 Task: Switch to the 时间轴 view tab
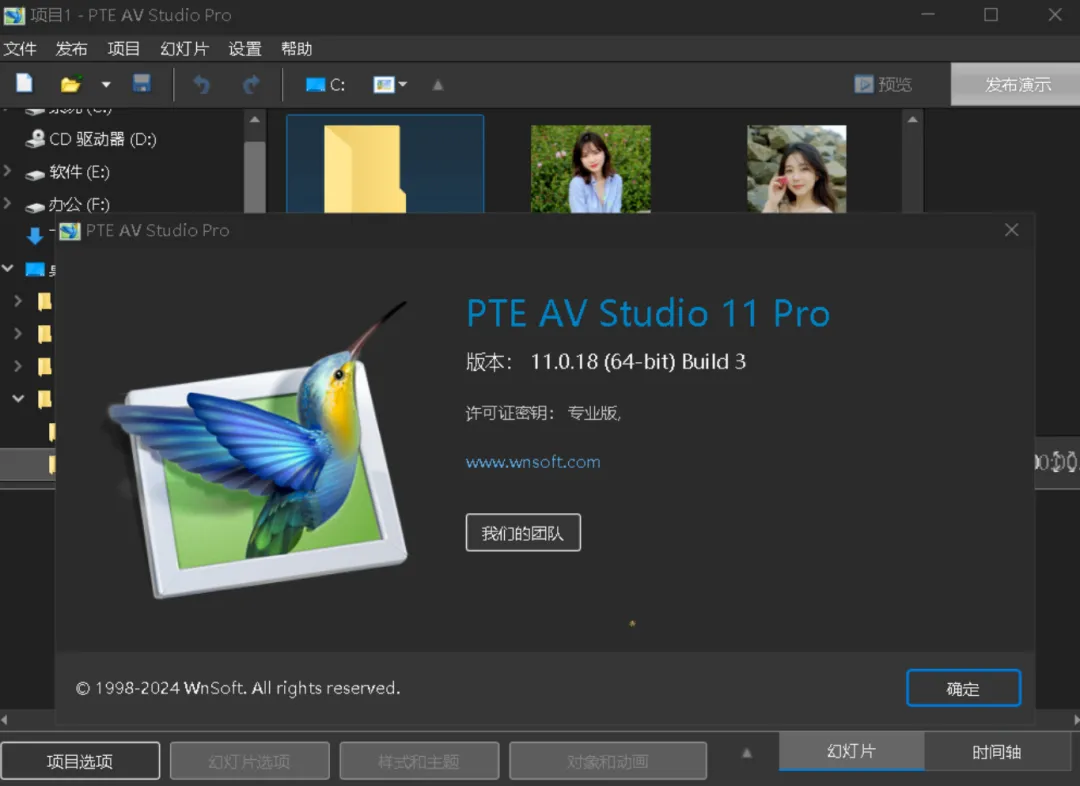click(997, 752)
